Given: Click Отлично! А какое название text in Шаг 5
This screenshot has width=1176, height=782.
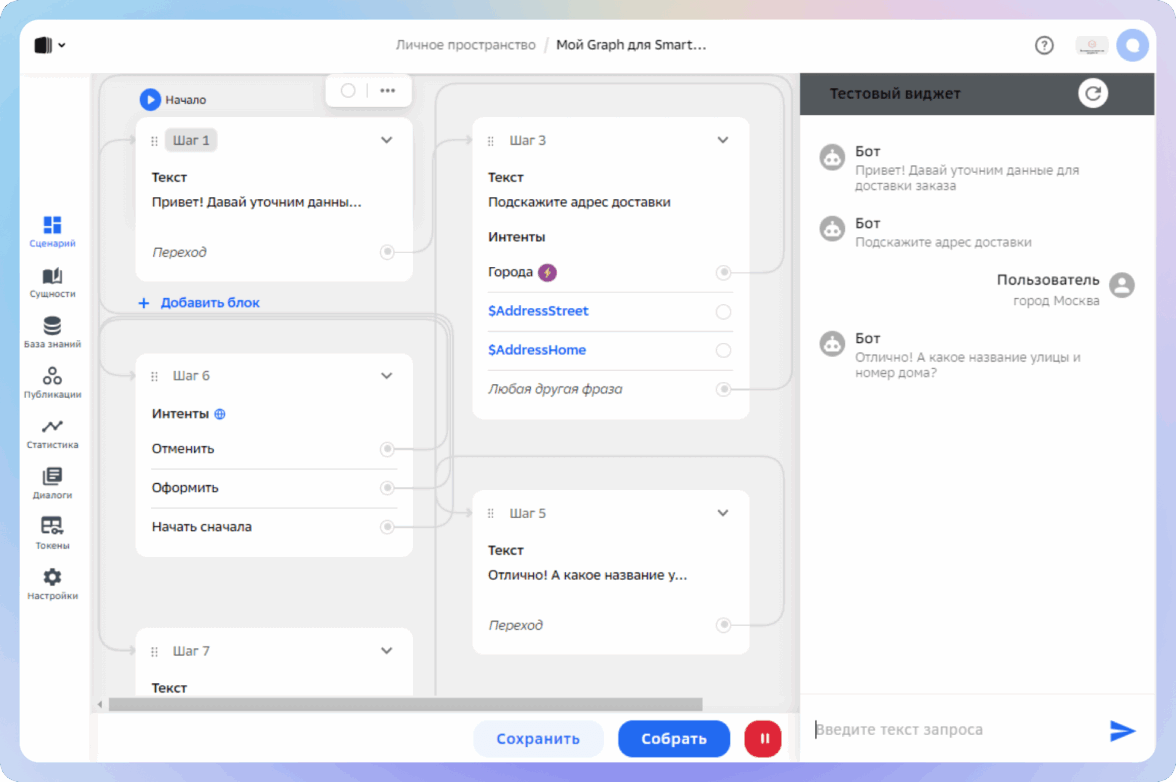Looking at the screenshot, I should [x=587, y=575].
